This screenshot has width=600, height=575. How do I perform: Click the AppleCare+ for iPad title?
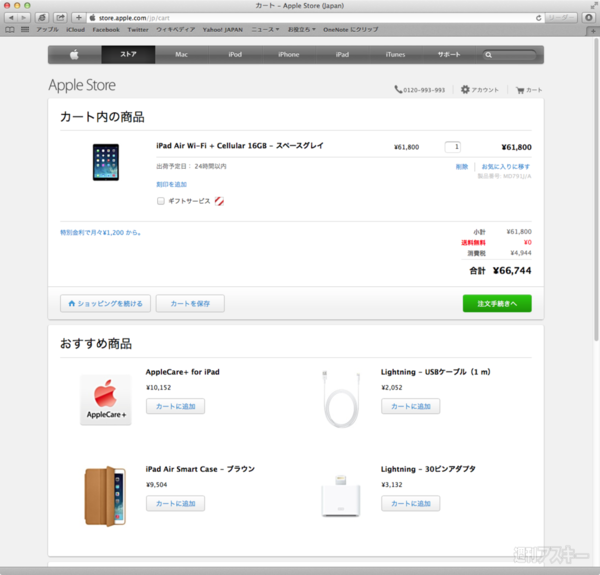pos(183,372)
